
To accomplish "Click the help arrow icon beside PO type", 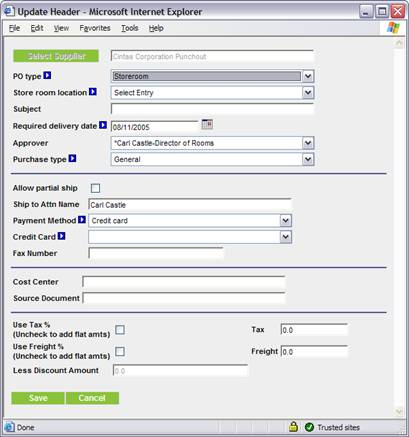I will pos(47,76).
